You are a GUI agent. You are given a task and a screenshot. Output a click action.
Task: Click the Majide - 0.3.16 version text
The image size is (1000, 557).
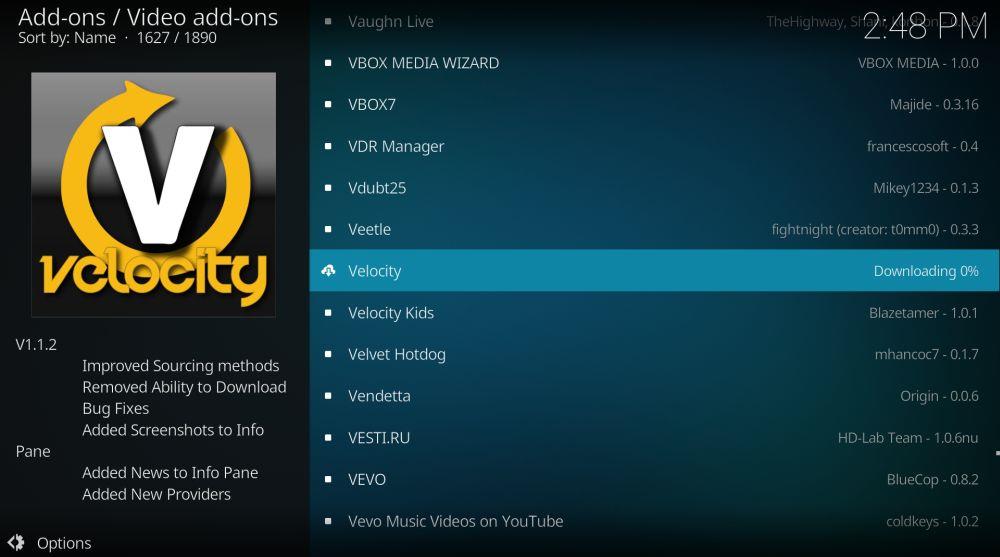point(934,105)
